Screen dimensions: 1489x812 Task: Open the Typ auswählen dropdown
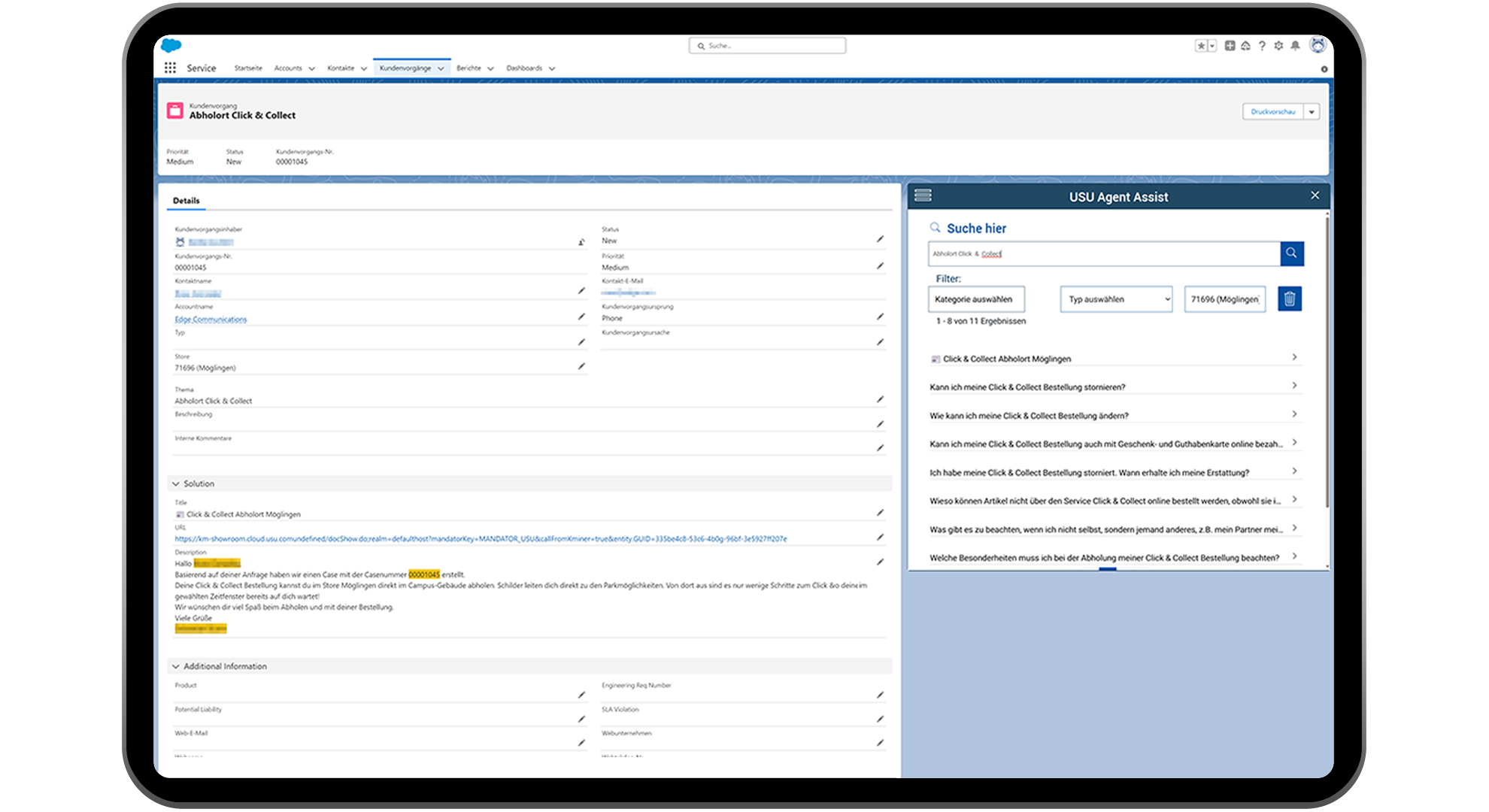pos(1116,299)
